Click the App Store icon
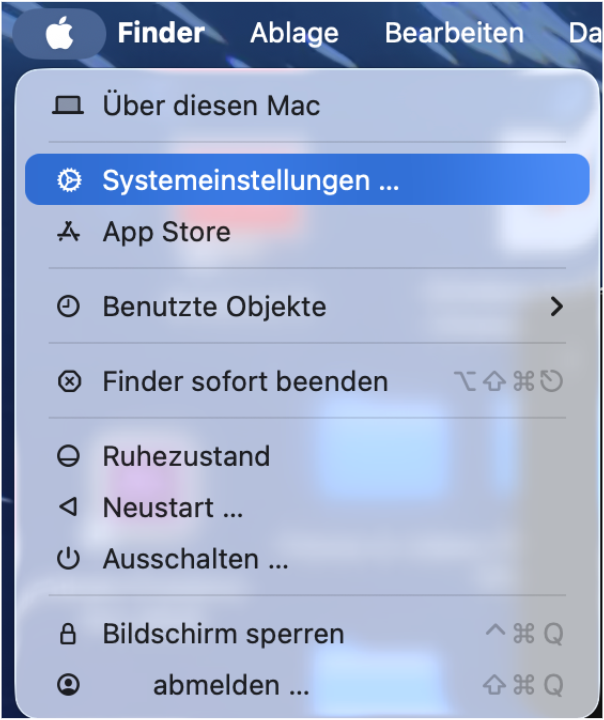Viewport: 604px width, 720px height. click(x=68, y=232)
